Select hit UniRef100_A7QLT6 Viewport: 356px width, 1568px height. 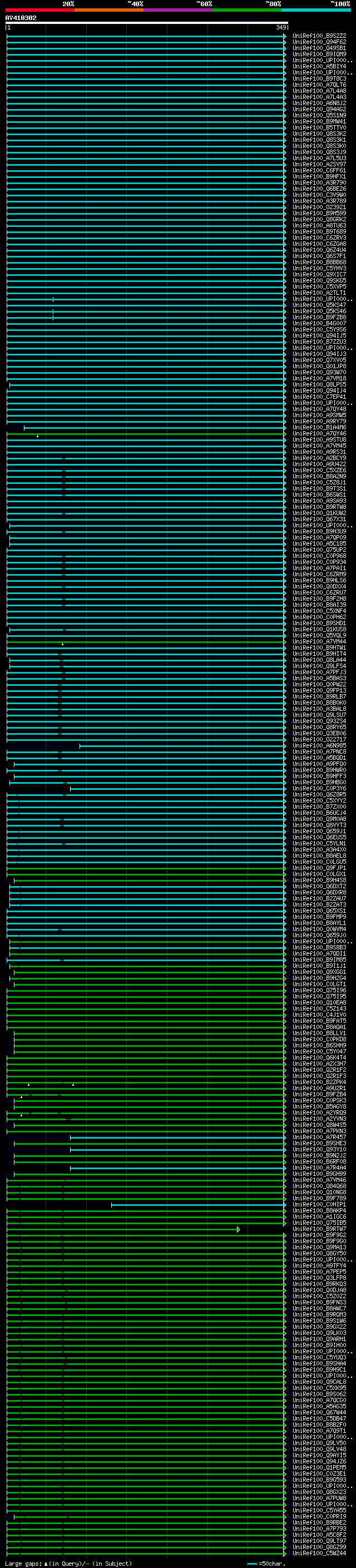pyautogui.click(x=319, y=85)
